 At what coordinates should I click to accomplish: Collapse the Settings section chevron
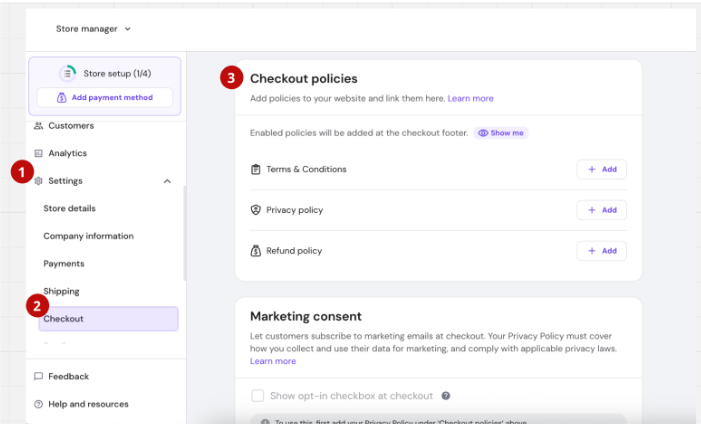(x=167, y=181)
